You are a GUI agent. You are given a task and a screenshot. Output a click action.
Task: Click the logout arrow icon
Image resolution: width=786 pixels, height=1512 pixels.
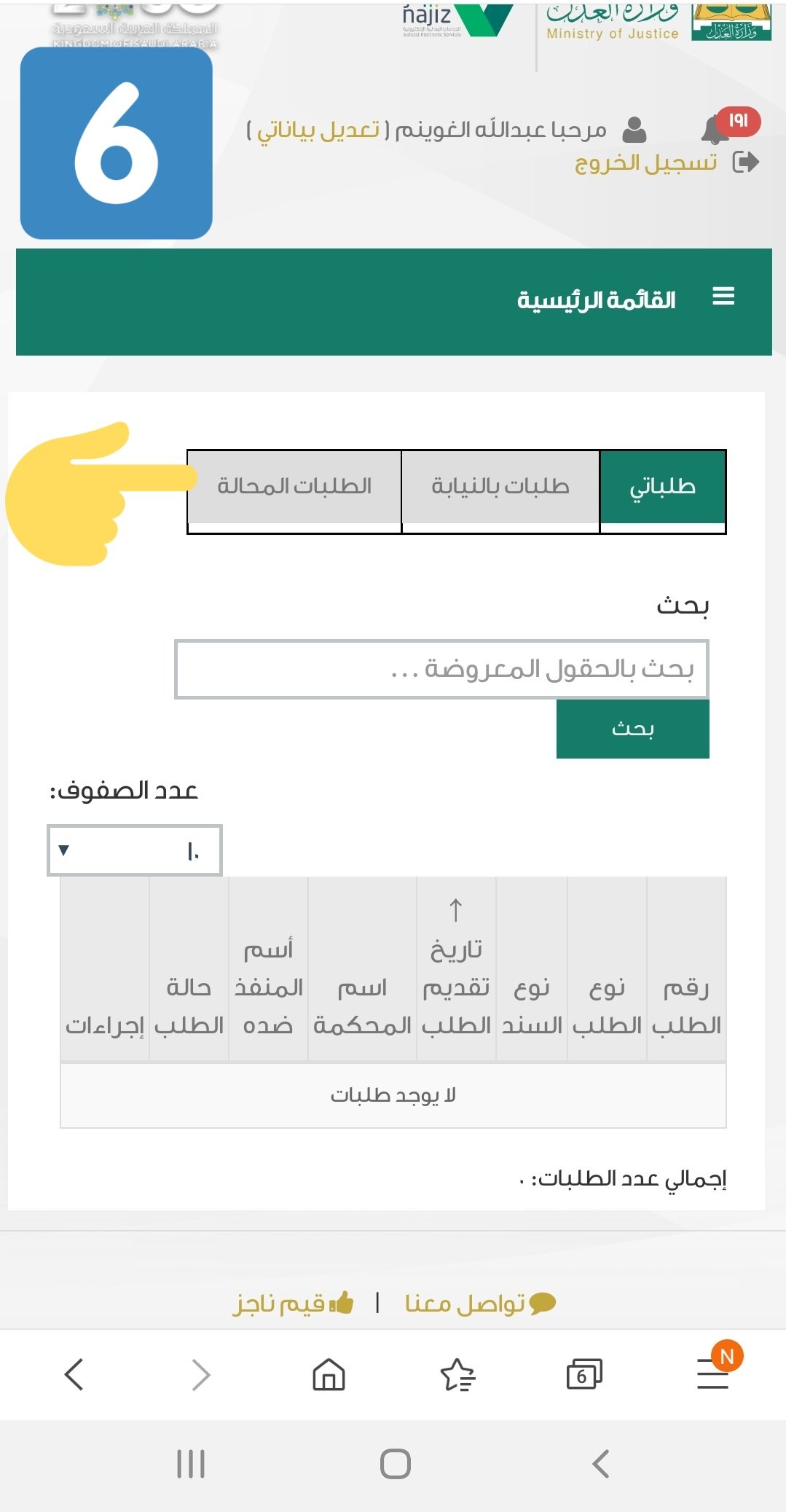click(x=745, y=162)
